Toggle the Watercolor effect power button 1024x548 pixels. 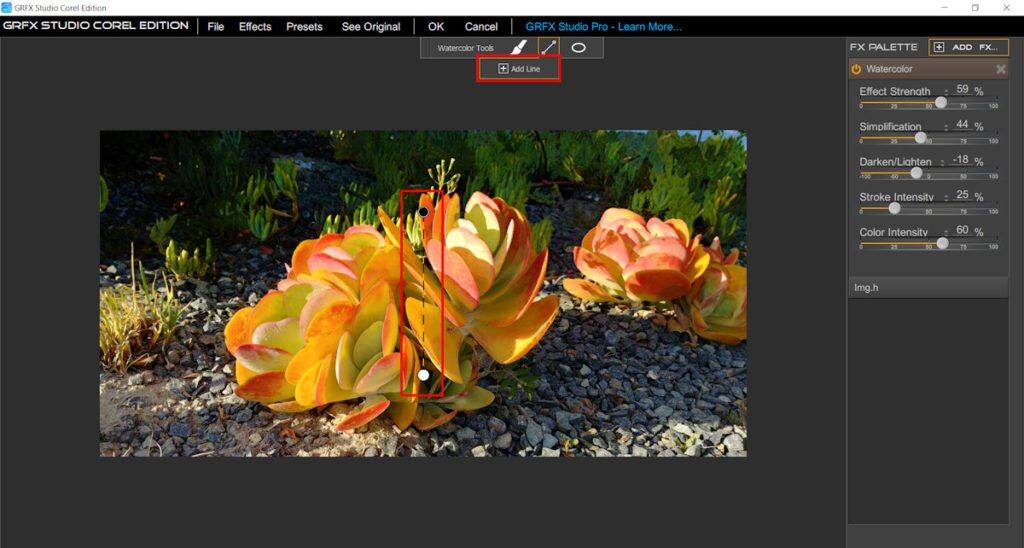[856, 69]
